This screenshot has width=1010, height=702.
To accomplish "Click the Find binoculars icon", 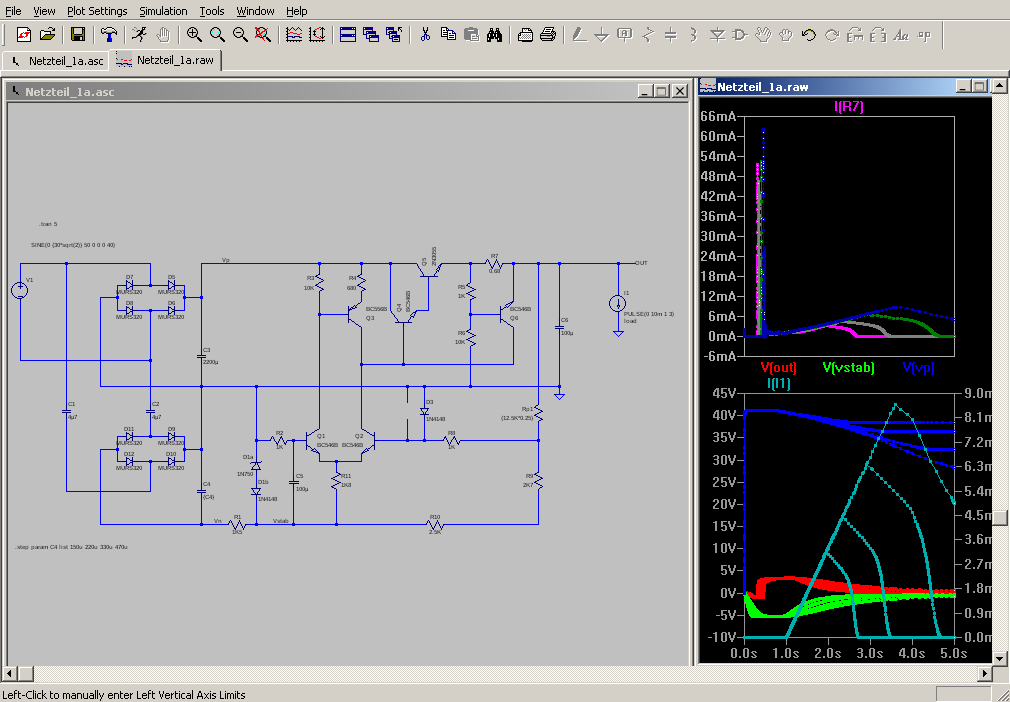I will tap(494, 35).
